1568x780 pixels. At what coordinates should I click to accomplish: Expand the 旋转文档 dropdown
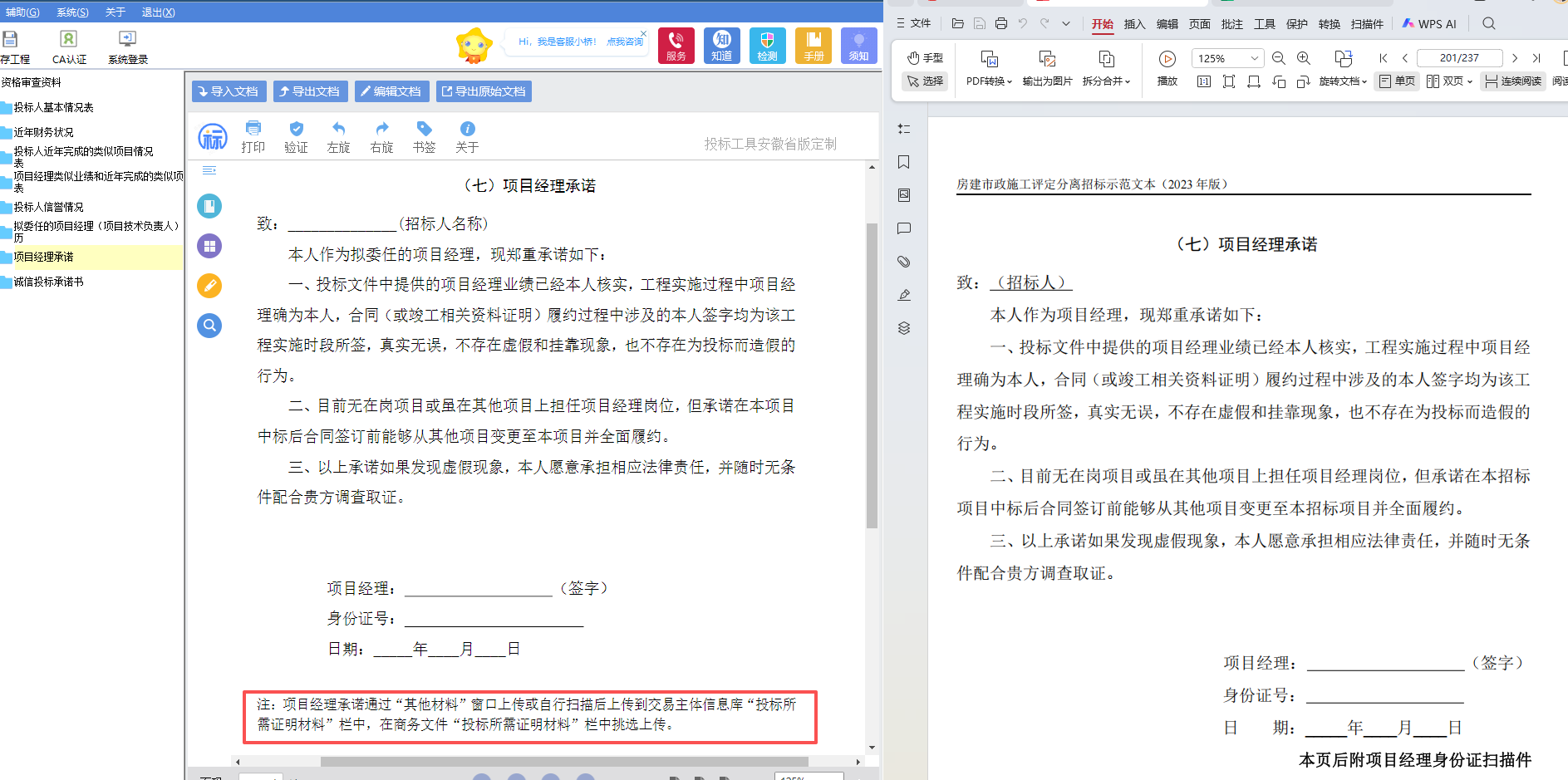click(x=1343, y=81)
